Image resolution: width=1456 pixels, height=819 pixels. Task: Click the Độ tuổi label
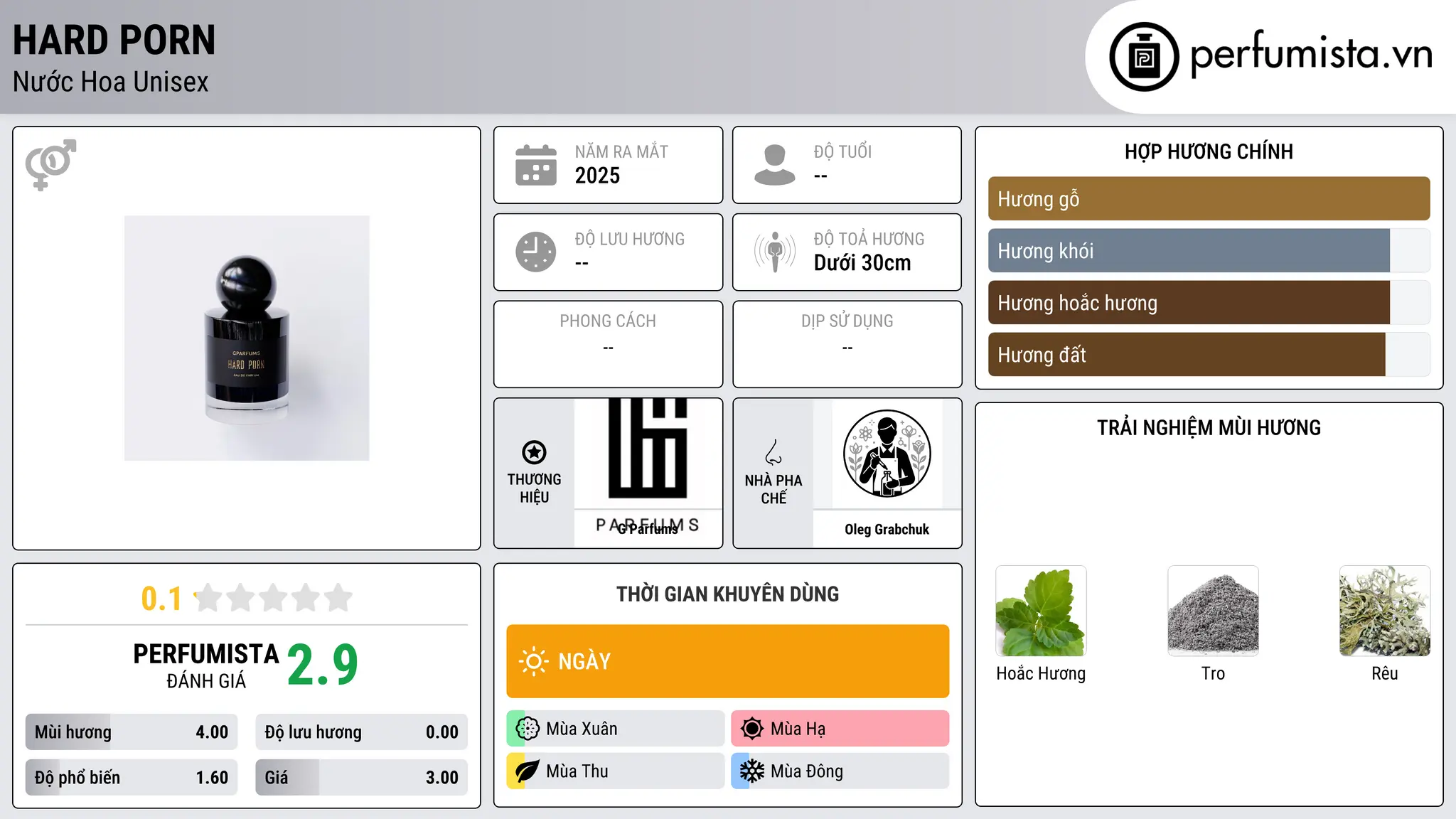pos(842,151)
